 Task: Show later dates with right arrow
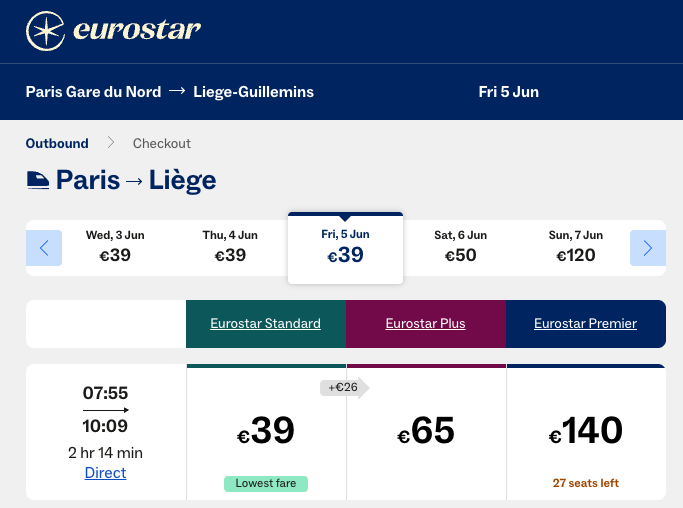pos(648,248)
